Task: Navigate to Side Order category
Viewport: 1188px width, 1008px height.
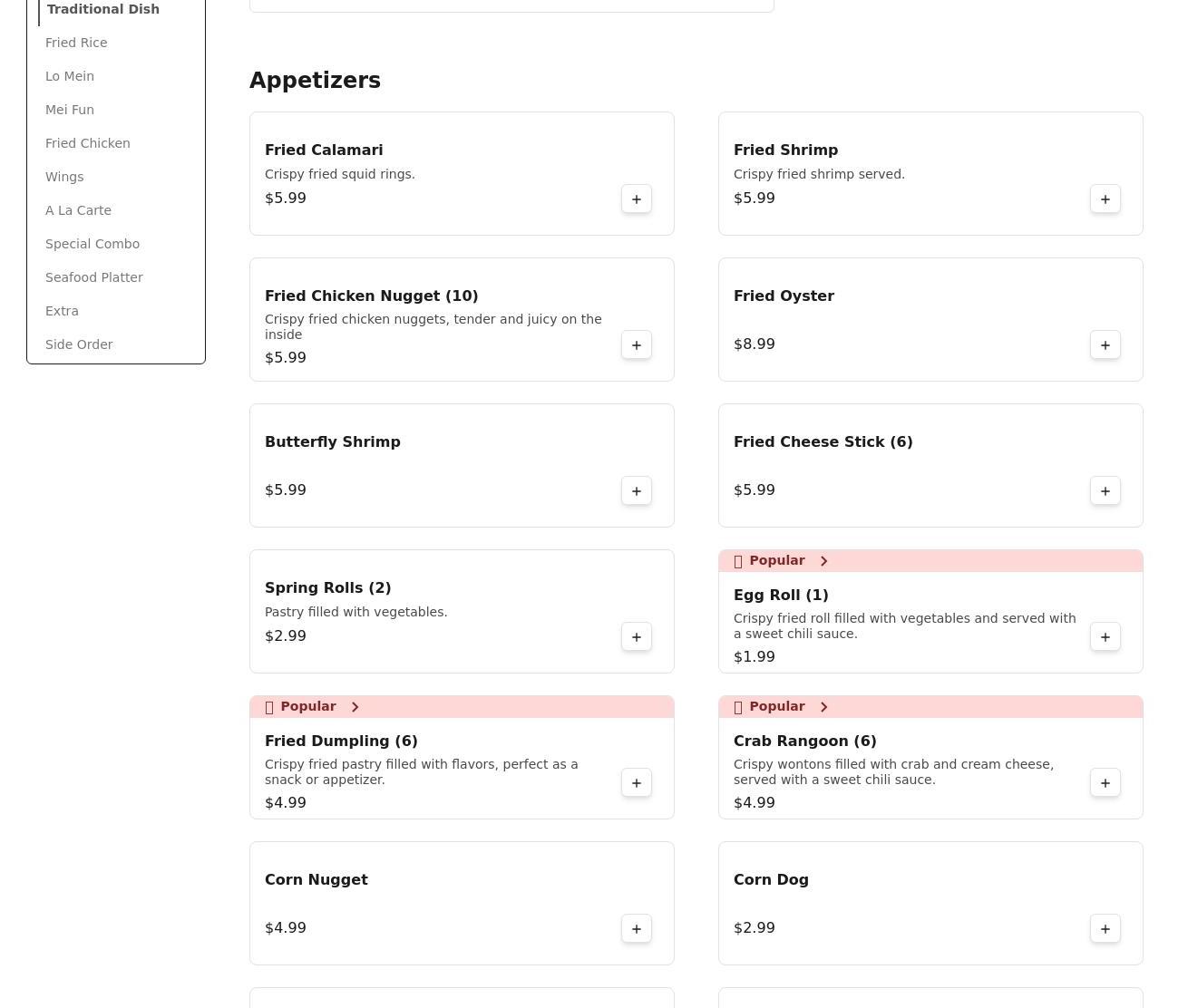Action: (x=79, y=344)
